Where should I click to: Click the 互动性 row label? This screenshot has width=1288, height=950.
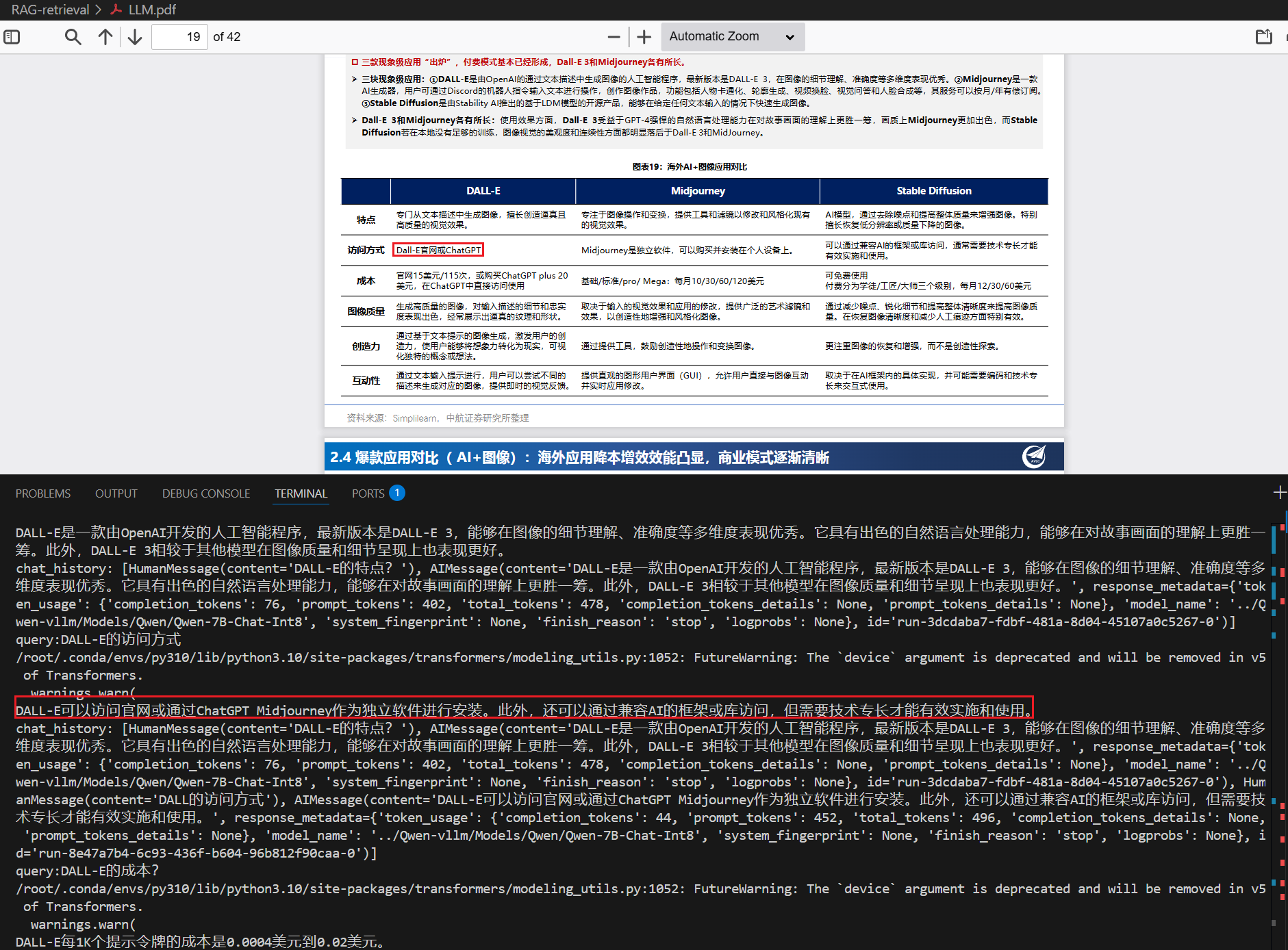[x=366, y=381]
